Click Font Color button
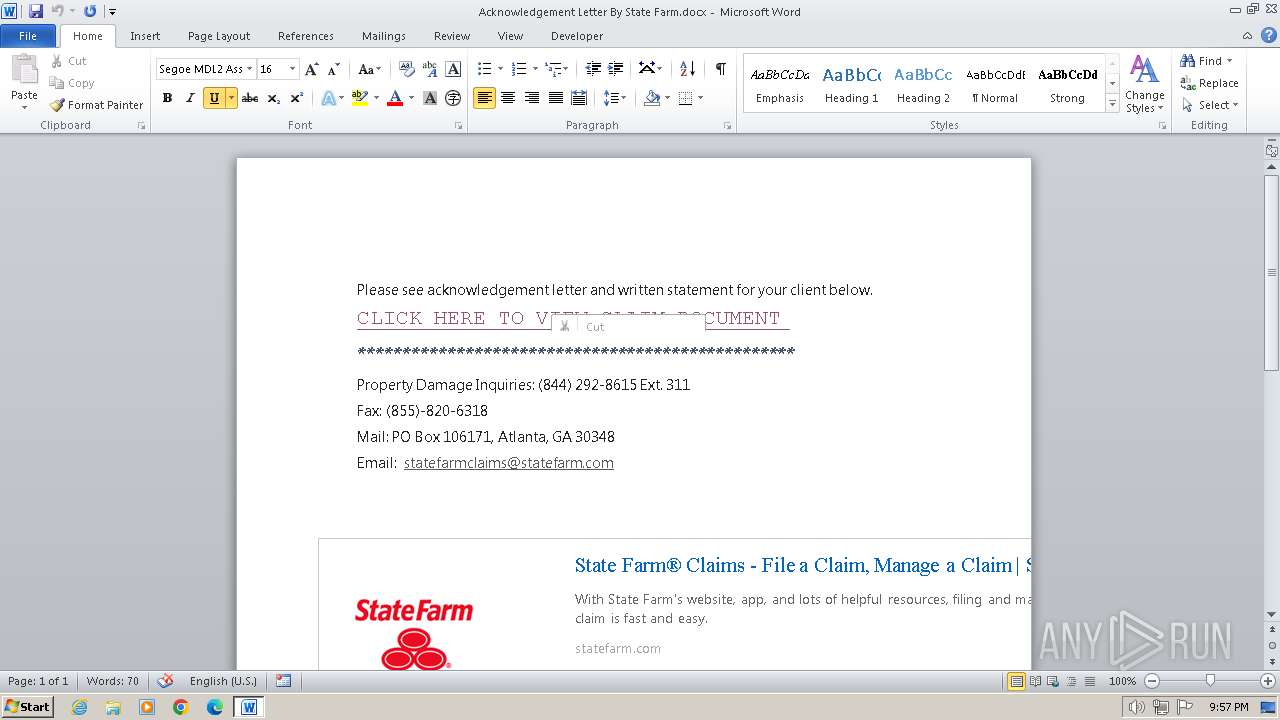This screenshot has height=720, width=1280. [x=395, y=98]
